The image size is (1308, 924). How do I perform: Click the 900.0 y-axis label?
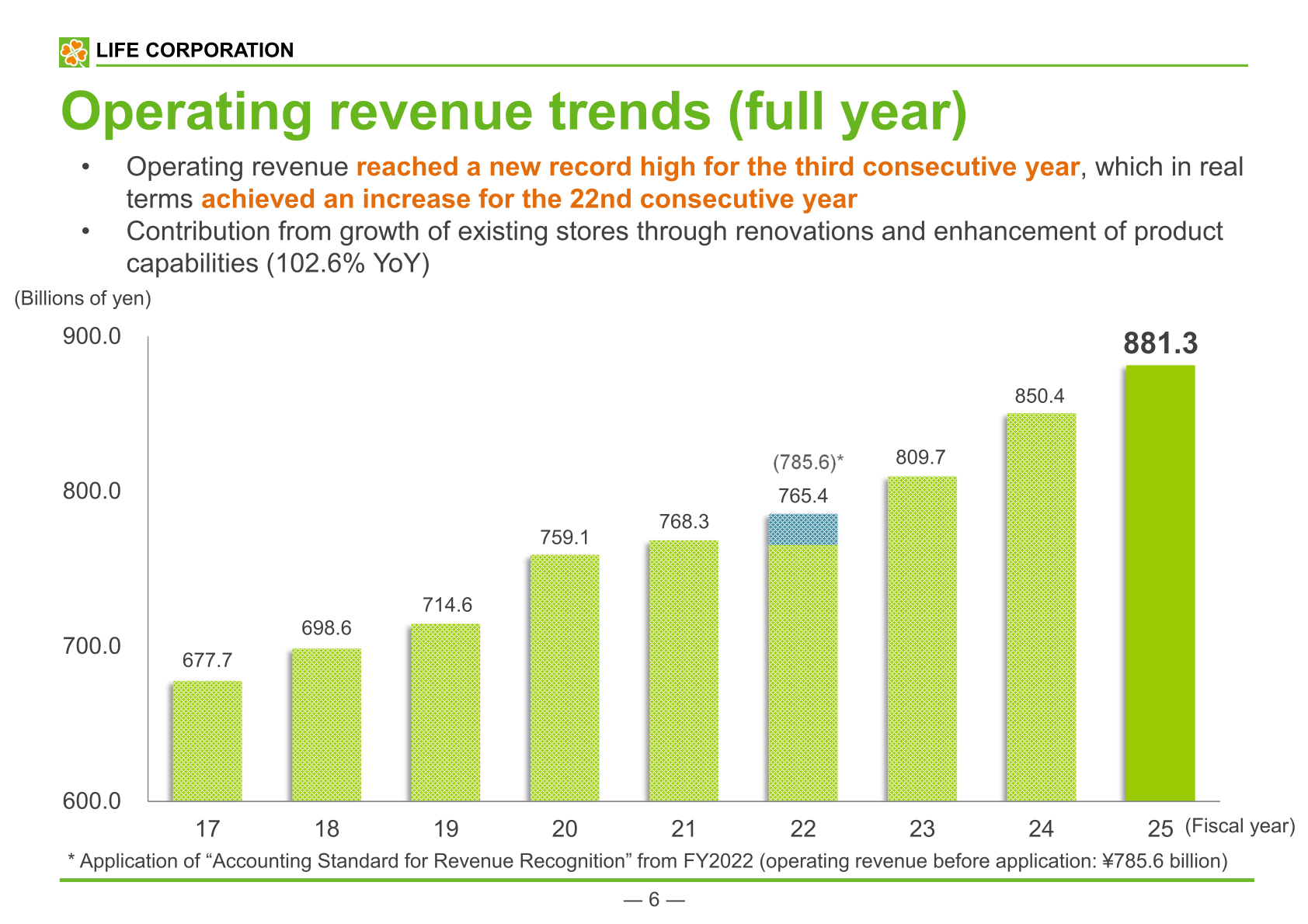tap(92, 336)
